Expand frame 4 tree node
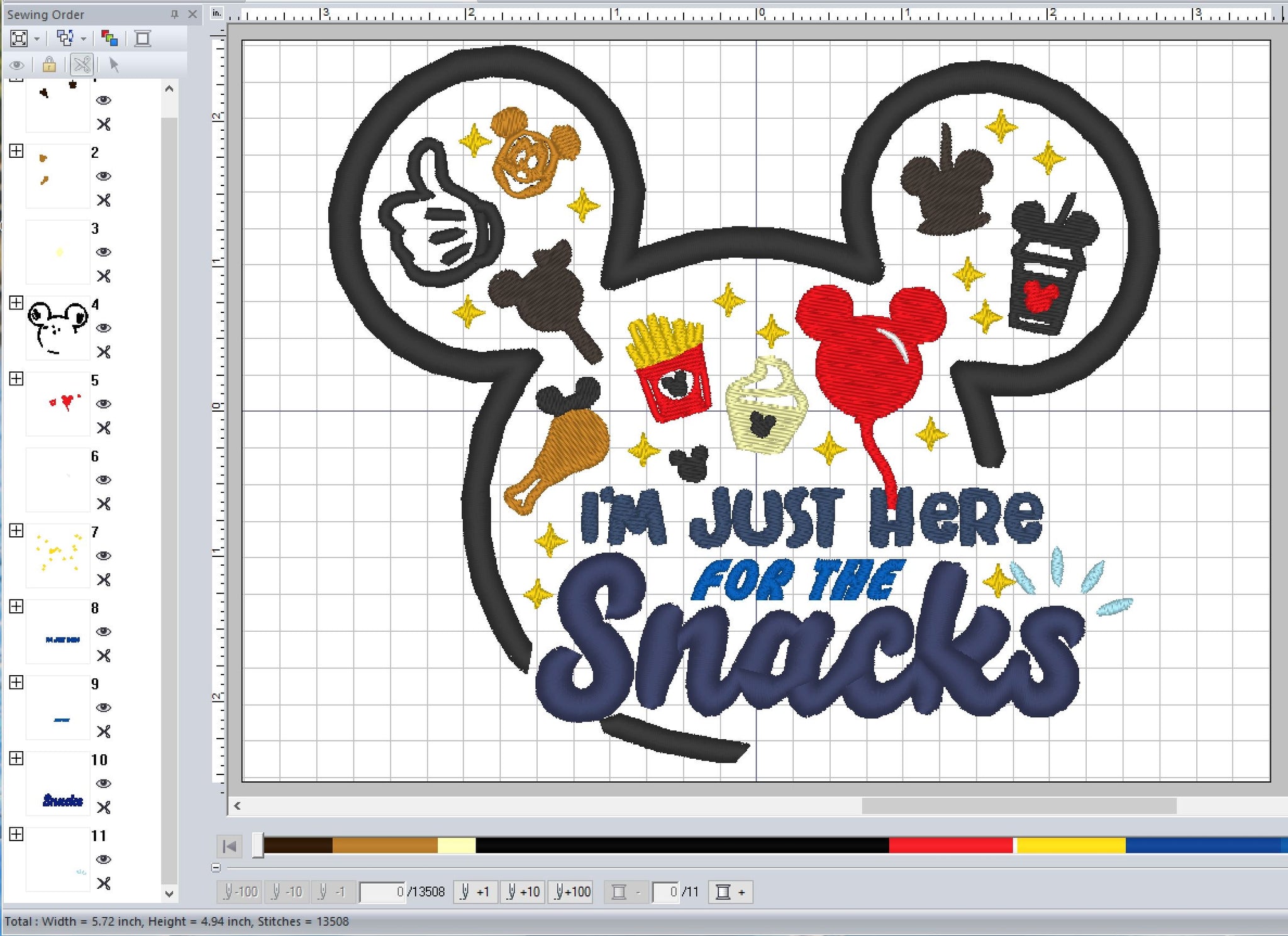This screenshot has width=1288, height=936. pyautogui.click(x=16, y=303)
